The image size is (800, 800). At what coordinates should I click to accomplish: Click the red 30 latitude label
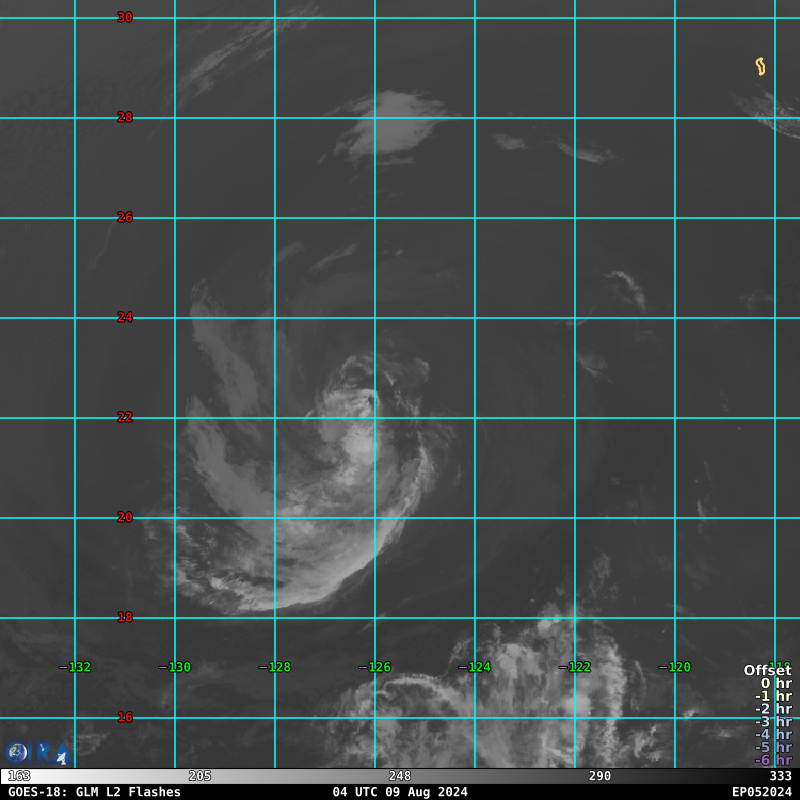(125, 17)
